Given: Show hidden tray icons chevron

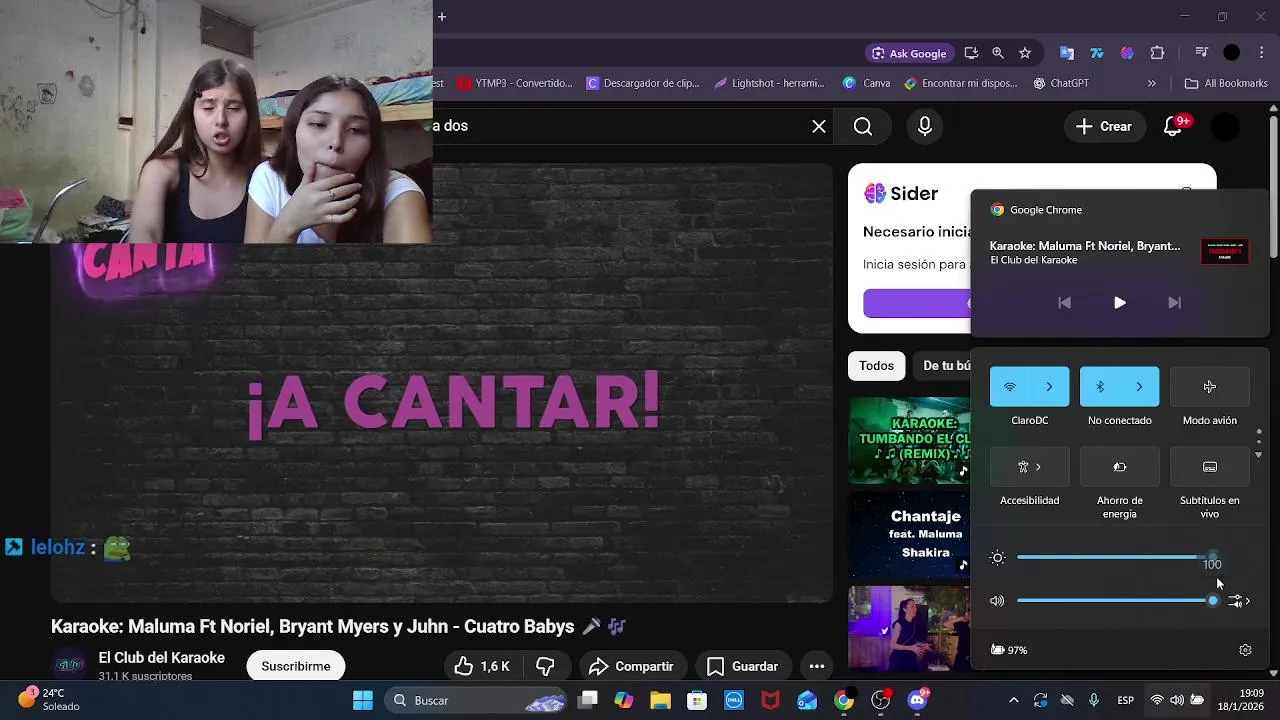Looking at the screenshot, I should tap(1013, 700).
